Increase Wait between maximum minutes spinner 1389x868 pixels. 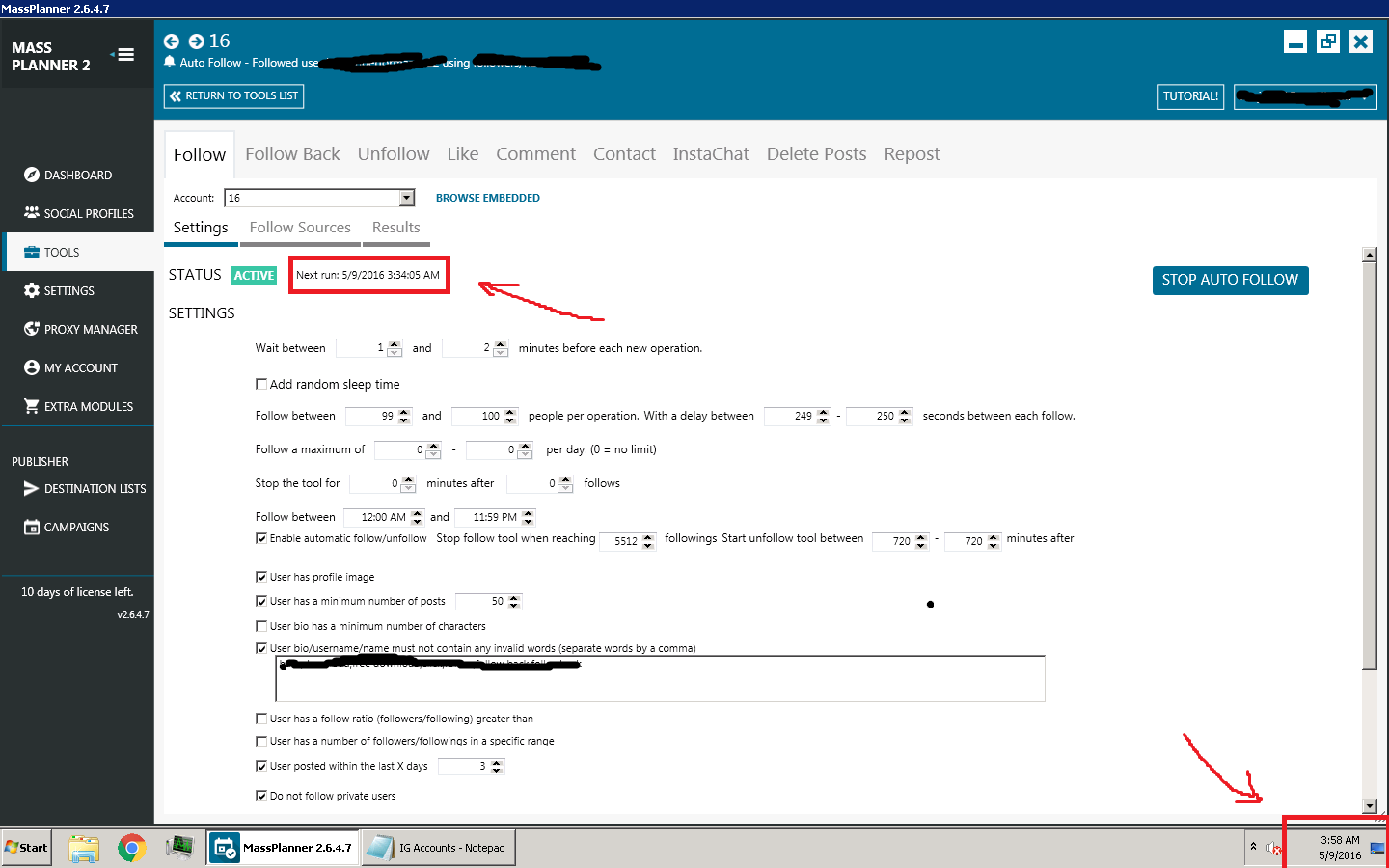pos(501,344)
